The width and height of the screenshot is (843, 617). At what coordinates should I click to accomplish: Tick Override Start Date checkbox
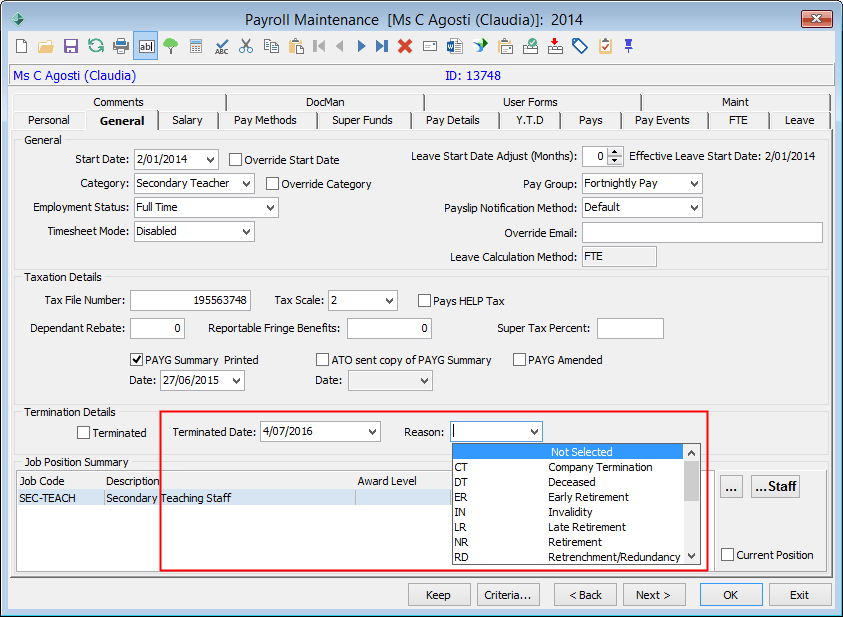tap(235, 160)
